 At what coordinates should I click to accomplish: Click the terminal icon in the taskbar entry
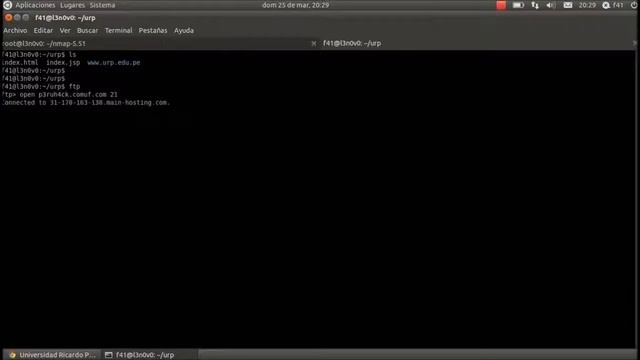coord(109,355)
